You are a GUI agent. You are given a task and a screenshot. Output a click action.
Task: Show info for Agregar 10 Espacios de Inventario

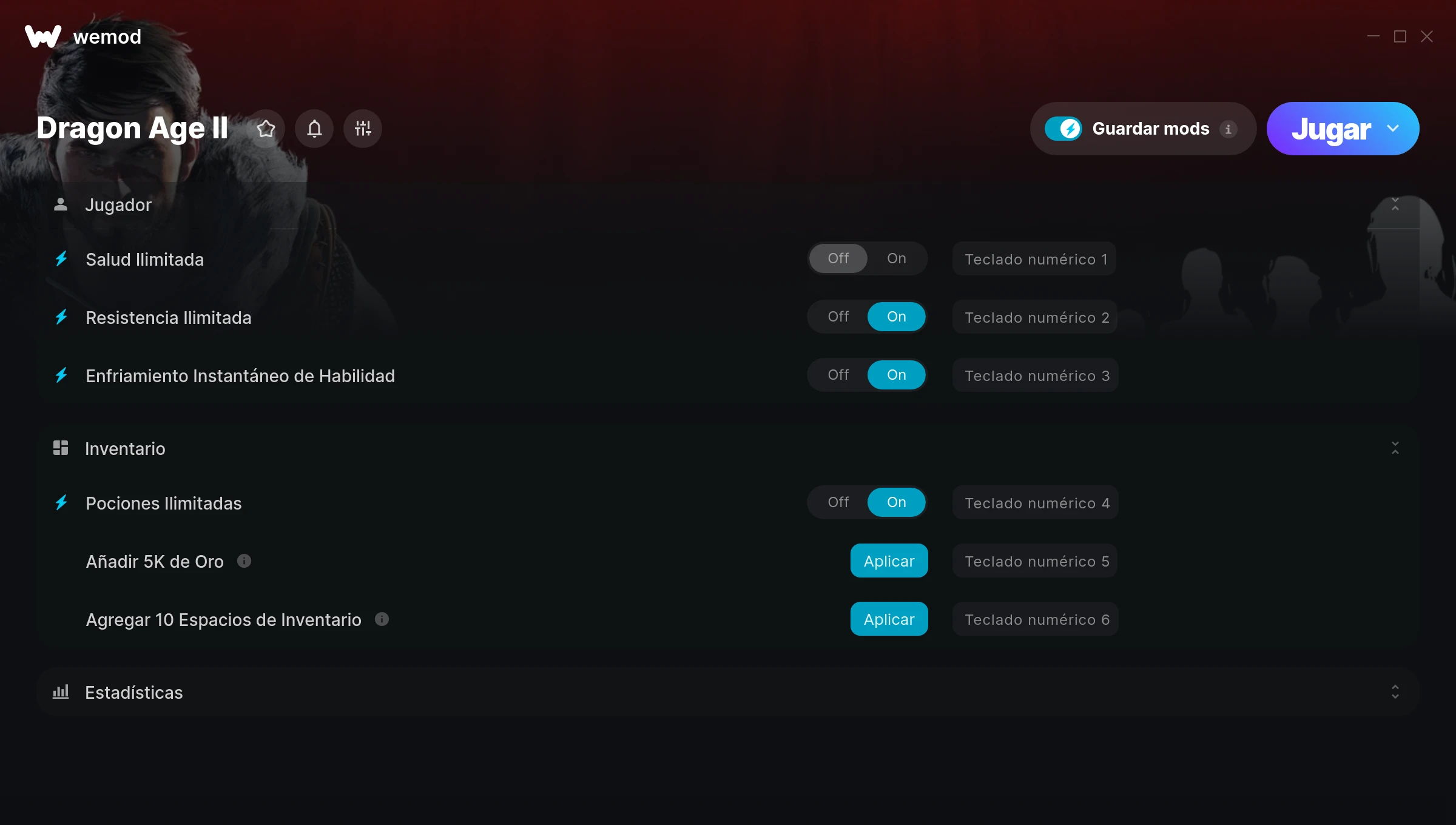[x=382, y=619]
